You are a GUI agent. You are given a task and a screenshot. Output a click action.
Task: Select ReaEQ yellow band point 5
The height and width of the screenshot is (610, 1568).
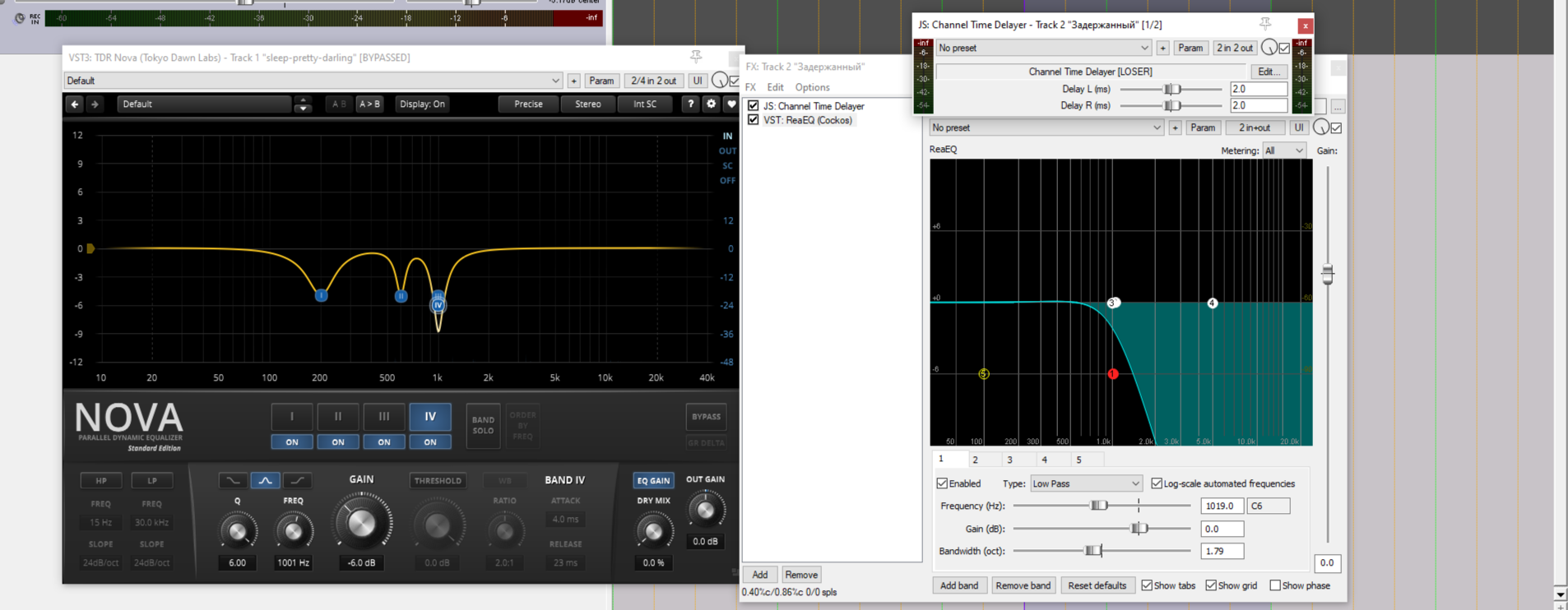point(984,374)
